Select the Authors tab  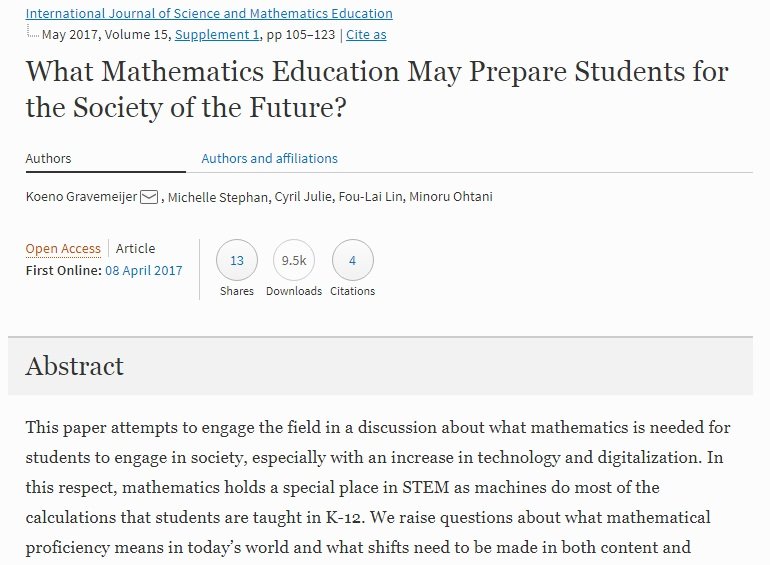(48, 159)
